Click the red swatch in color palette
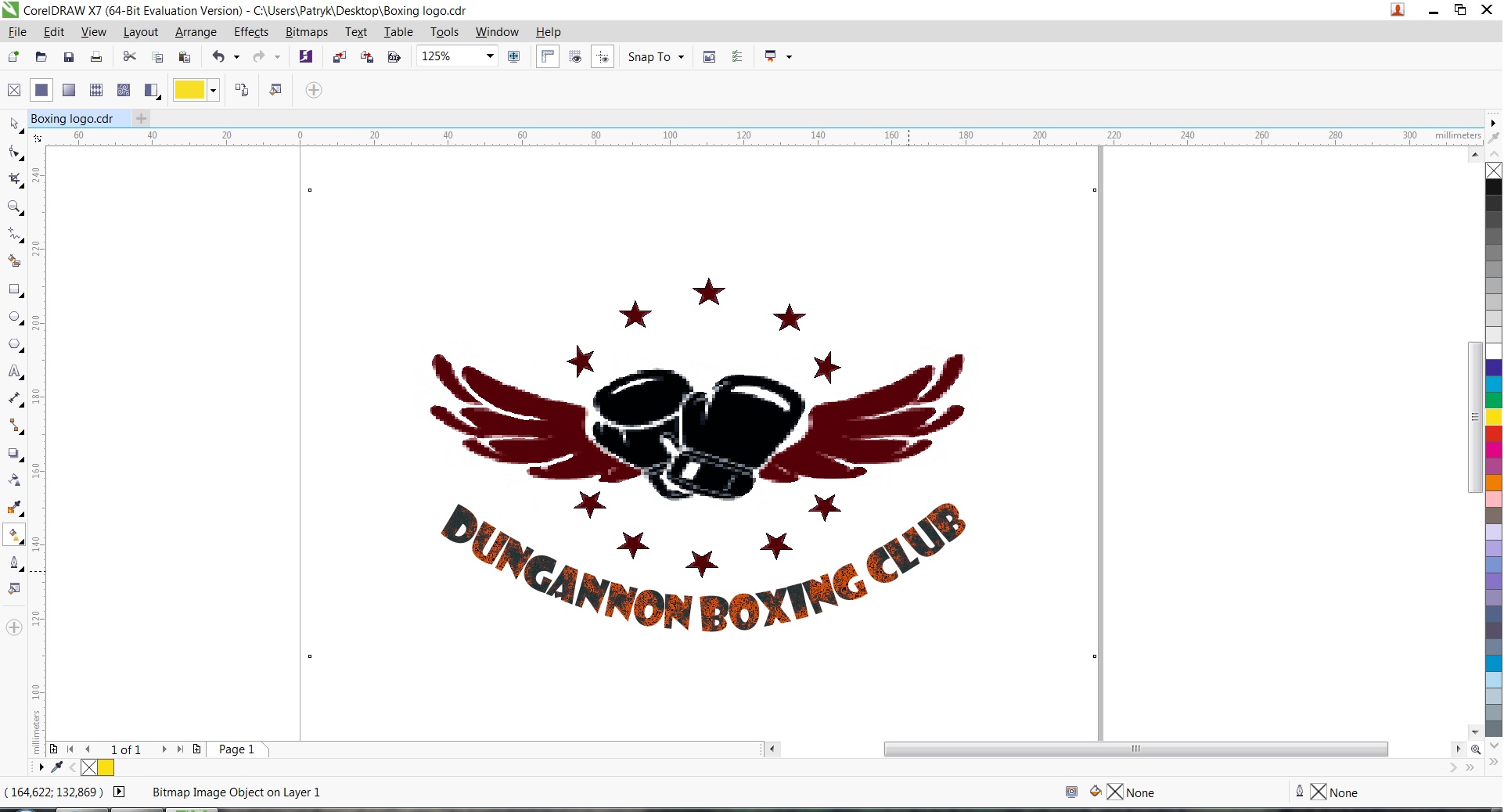This screenshot has height=812, width=1504. pyautogui.click(x=1494, y=433)
